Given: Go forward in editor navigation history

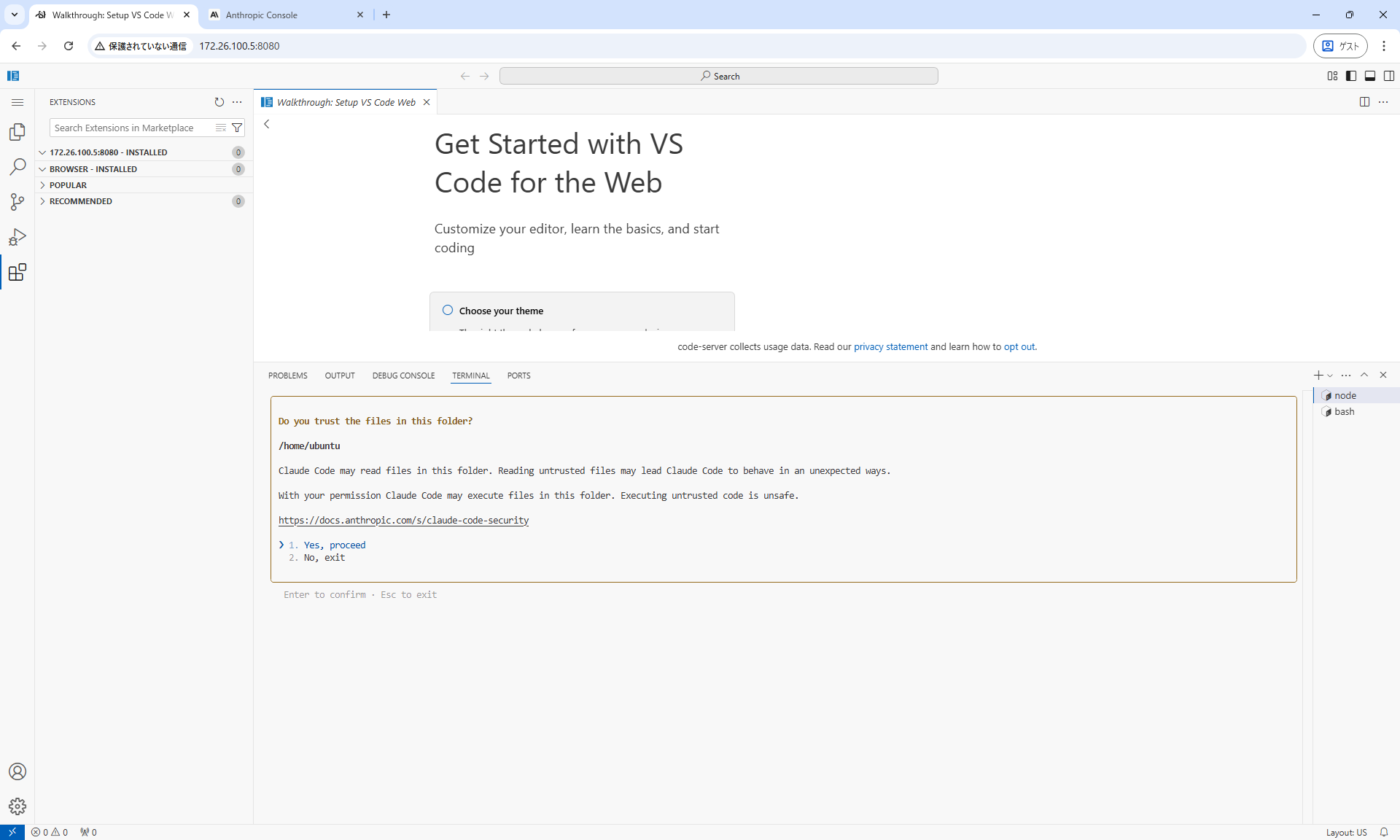Looking at the screenshot, I should (x=484, y=76).
